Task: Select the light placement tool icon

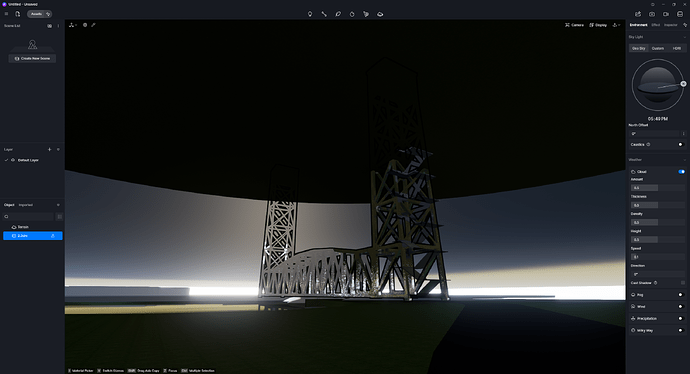Action: point(310,14)
